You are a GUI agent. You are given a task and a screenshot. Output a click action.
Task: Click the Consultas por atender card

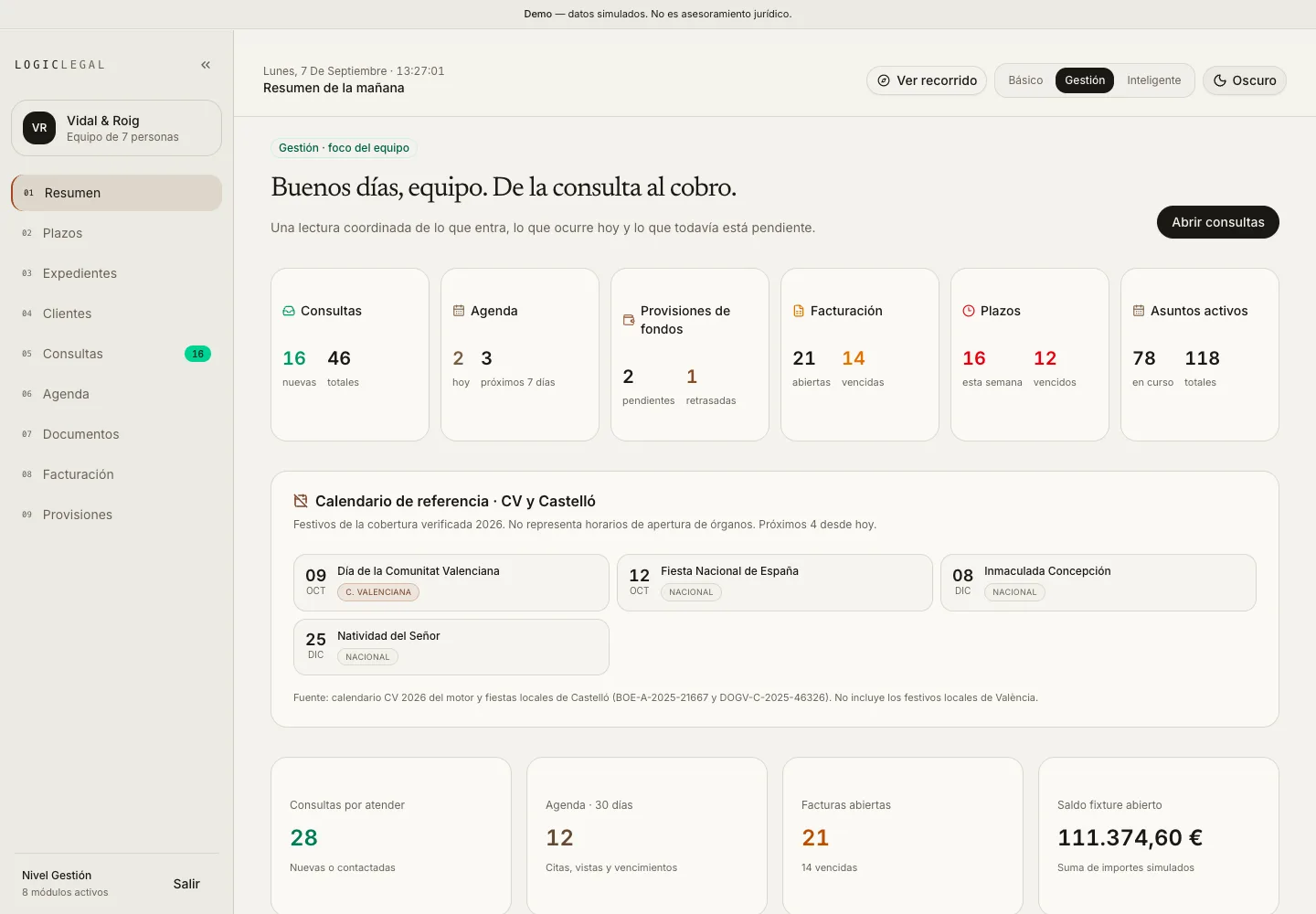(x=391, y=835)
